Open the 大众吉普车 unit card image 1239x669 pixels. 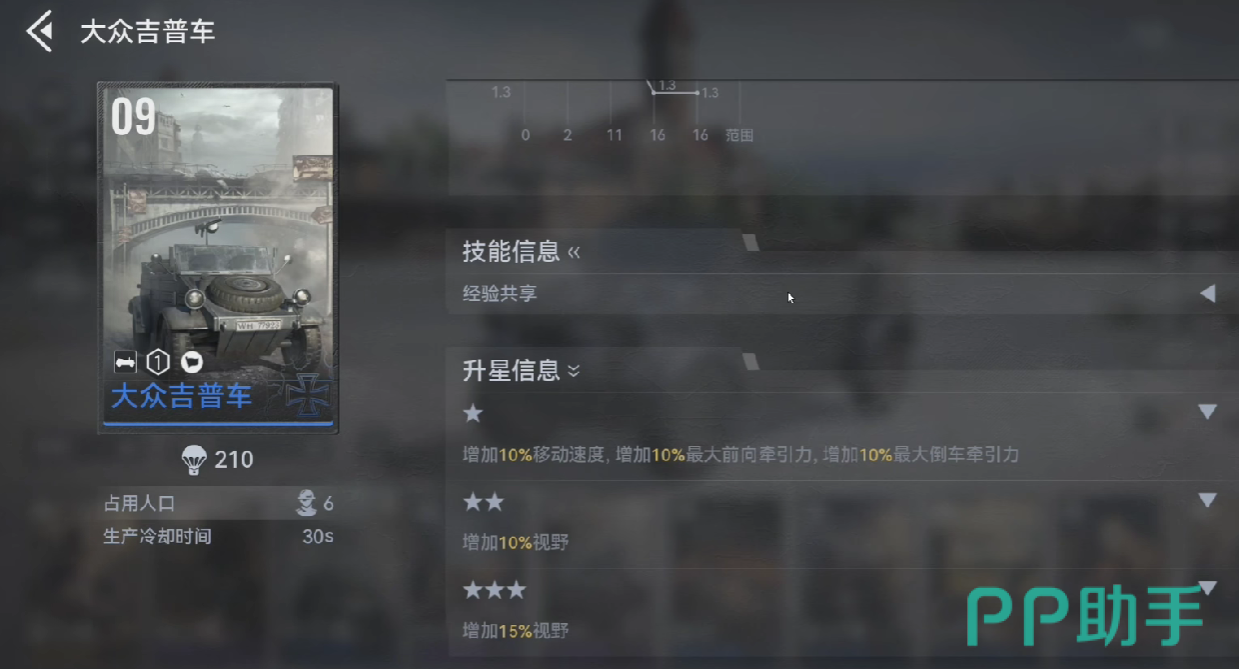click(x=218, y=258)
